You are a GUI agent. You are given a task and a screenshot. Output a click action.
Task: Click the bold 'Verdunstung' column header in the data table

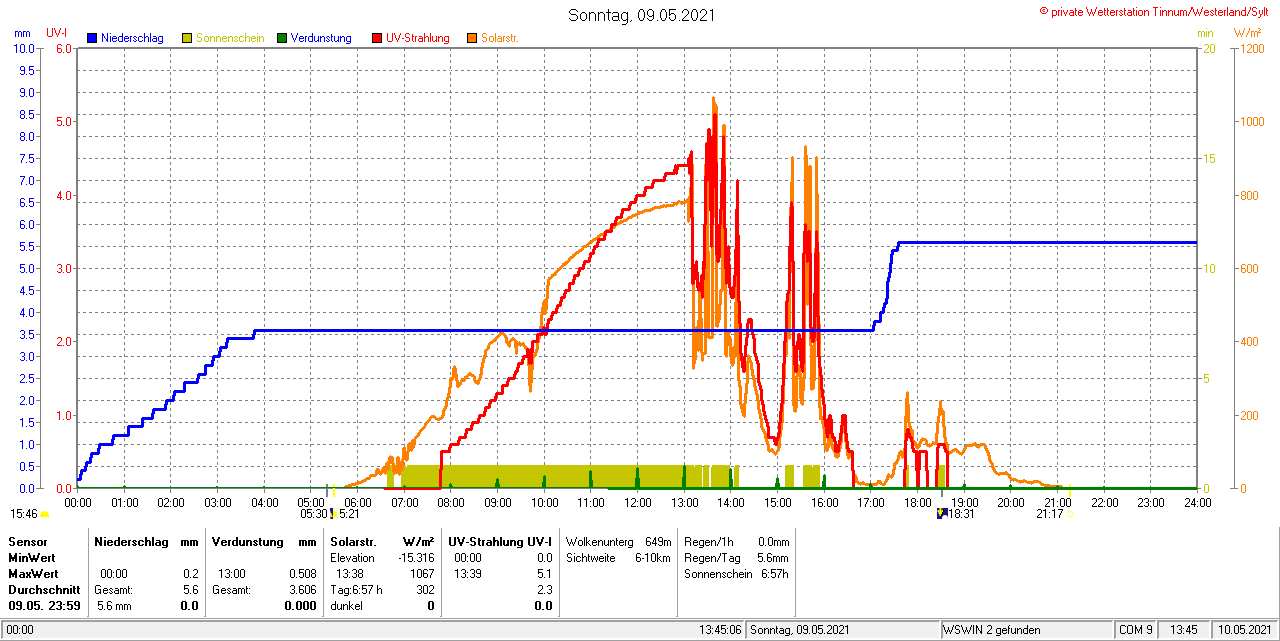pyautogui.click(x=248, y=542)
